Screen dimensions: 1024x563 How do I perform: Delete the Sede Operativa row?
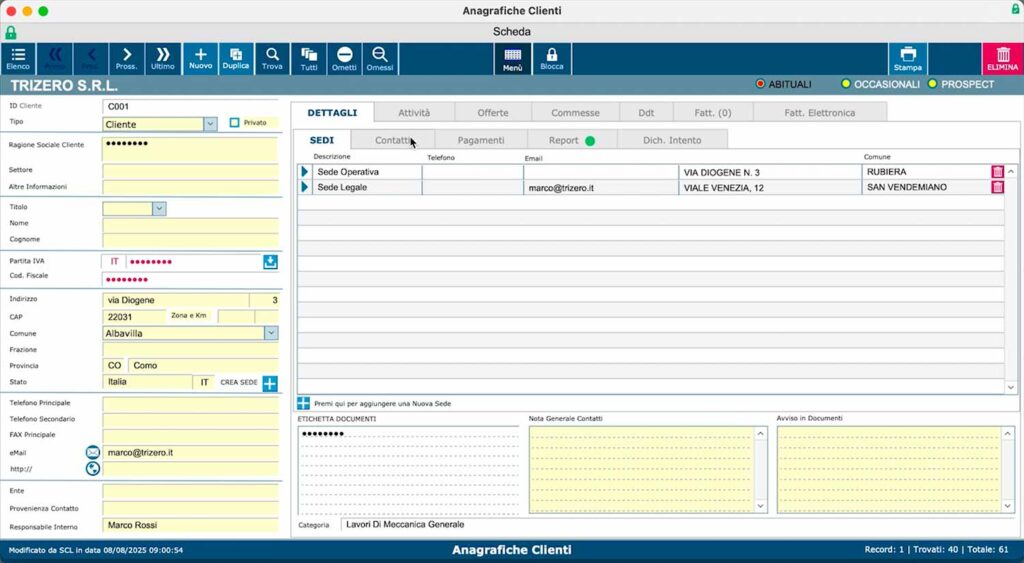point(997,172)
